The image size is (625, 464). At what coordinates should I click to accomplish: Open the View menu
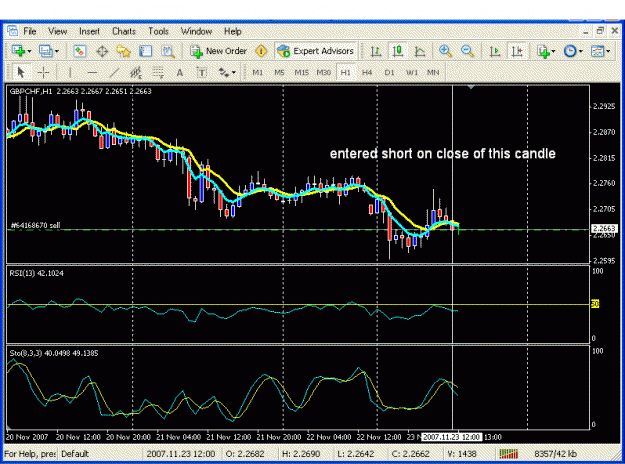(57, 31)
